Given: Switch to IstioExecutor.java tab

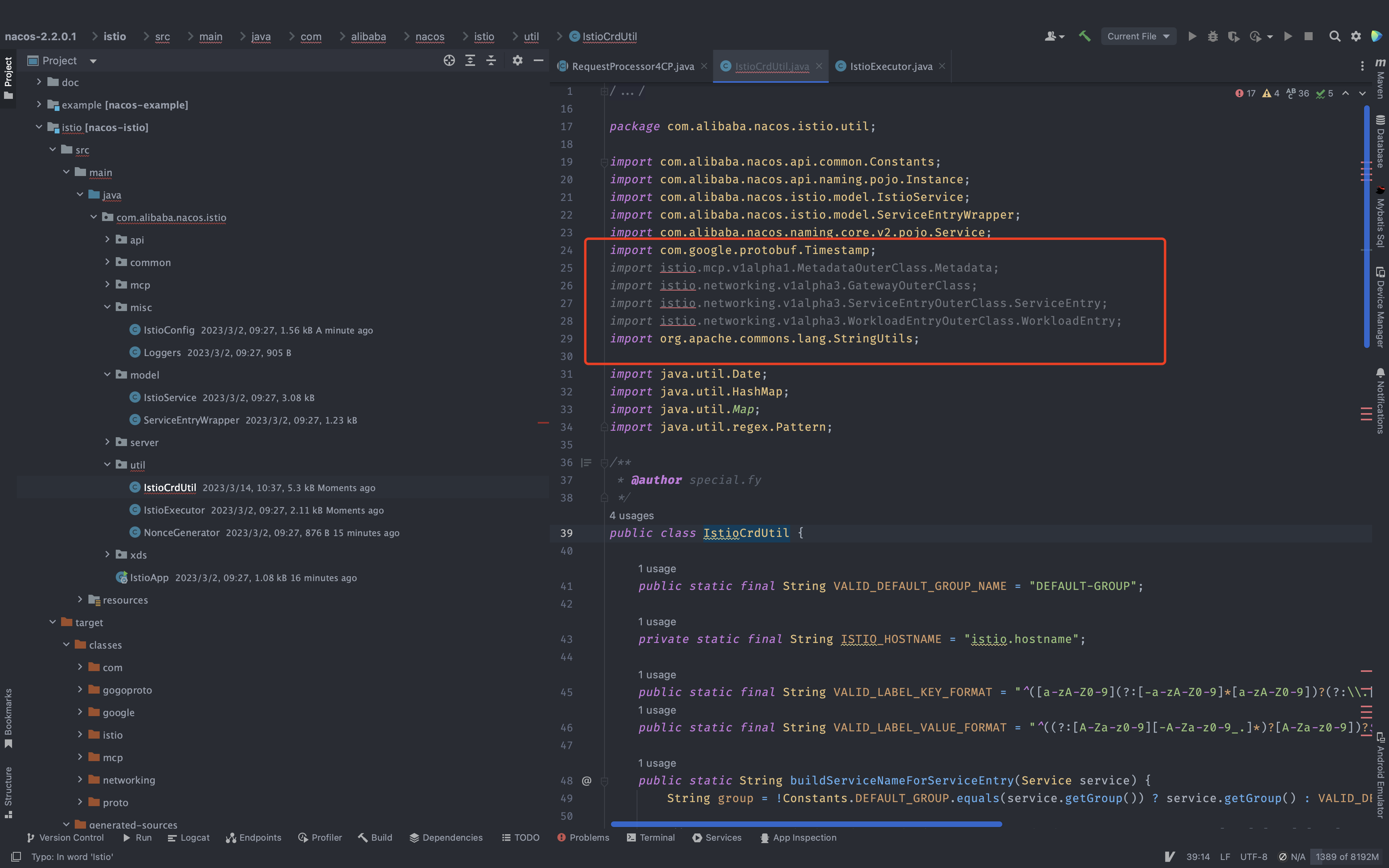Looking at the screenshot, I should pos(891,67).
